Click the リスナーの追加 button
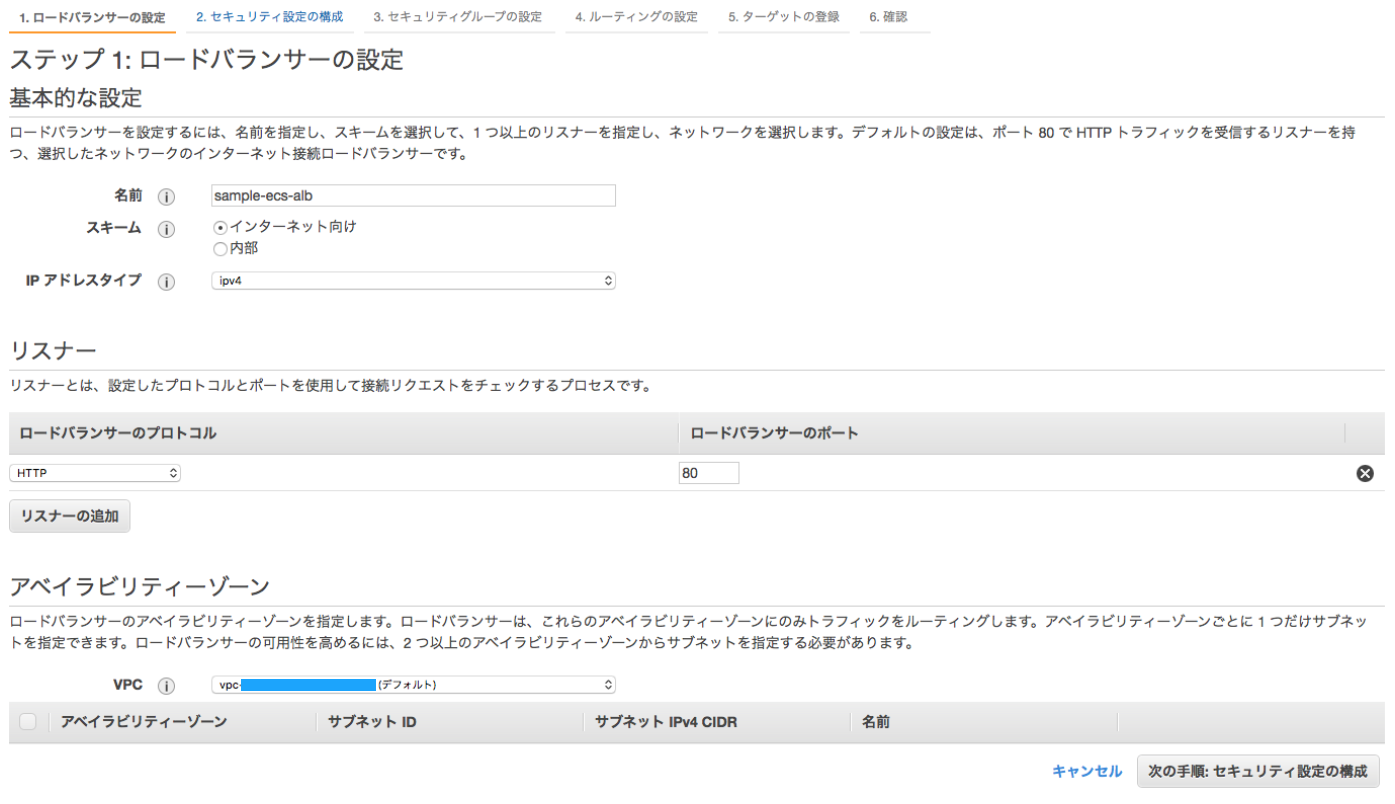Viewport: 1395px width, 804px height. click(70, 516)
